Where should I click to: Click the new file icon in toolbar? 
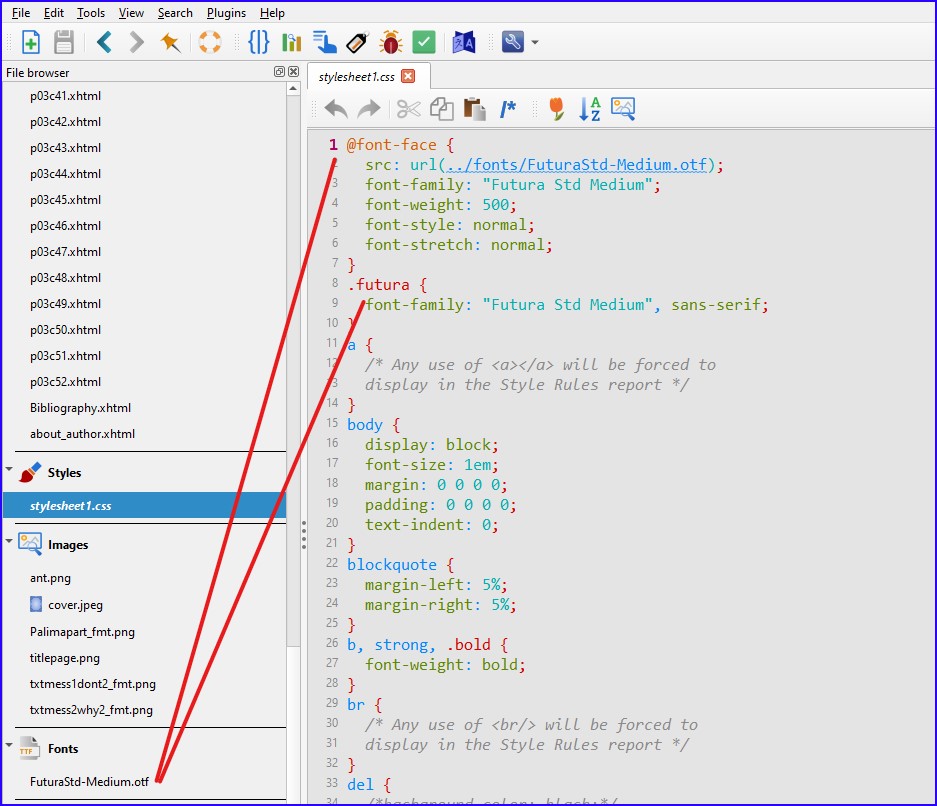[x=31, y=42]
